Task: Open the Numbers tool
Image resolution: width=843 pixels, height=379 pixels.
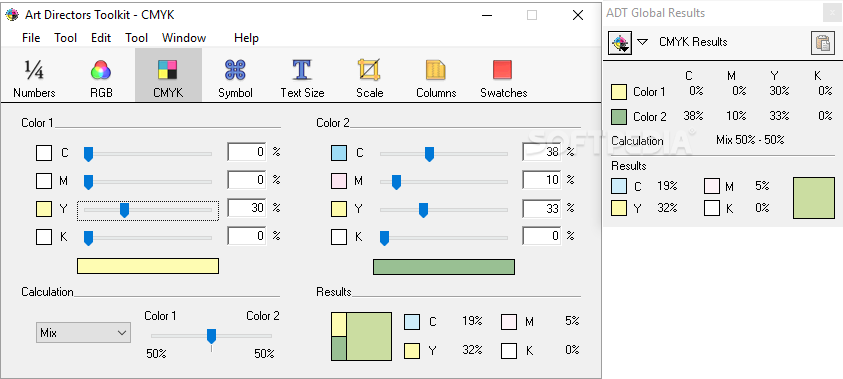Action: pos(34,75)
